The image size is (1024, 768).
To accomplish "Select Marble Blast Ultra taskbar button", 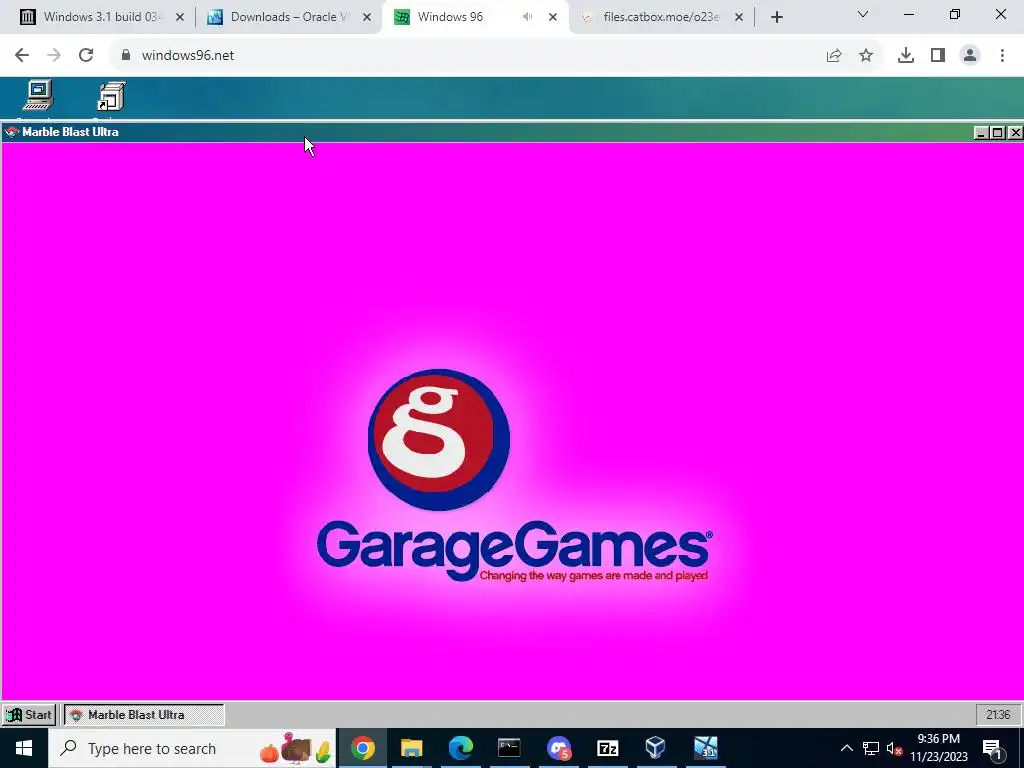I will click(144, 714).
